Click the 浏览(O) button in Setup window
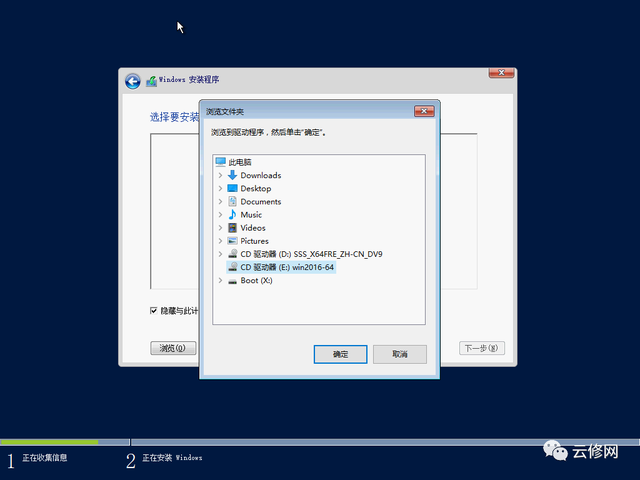 point(173,348)
